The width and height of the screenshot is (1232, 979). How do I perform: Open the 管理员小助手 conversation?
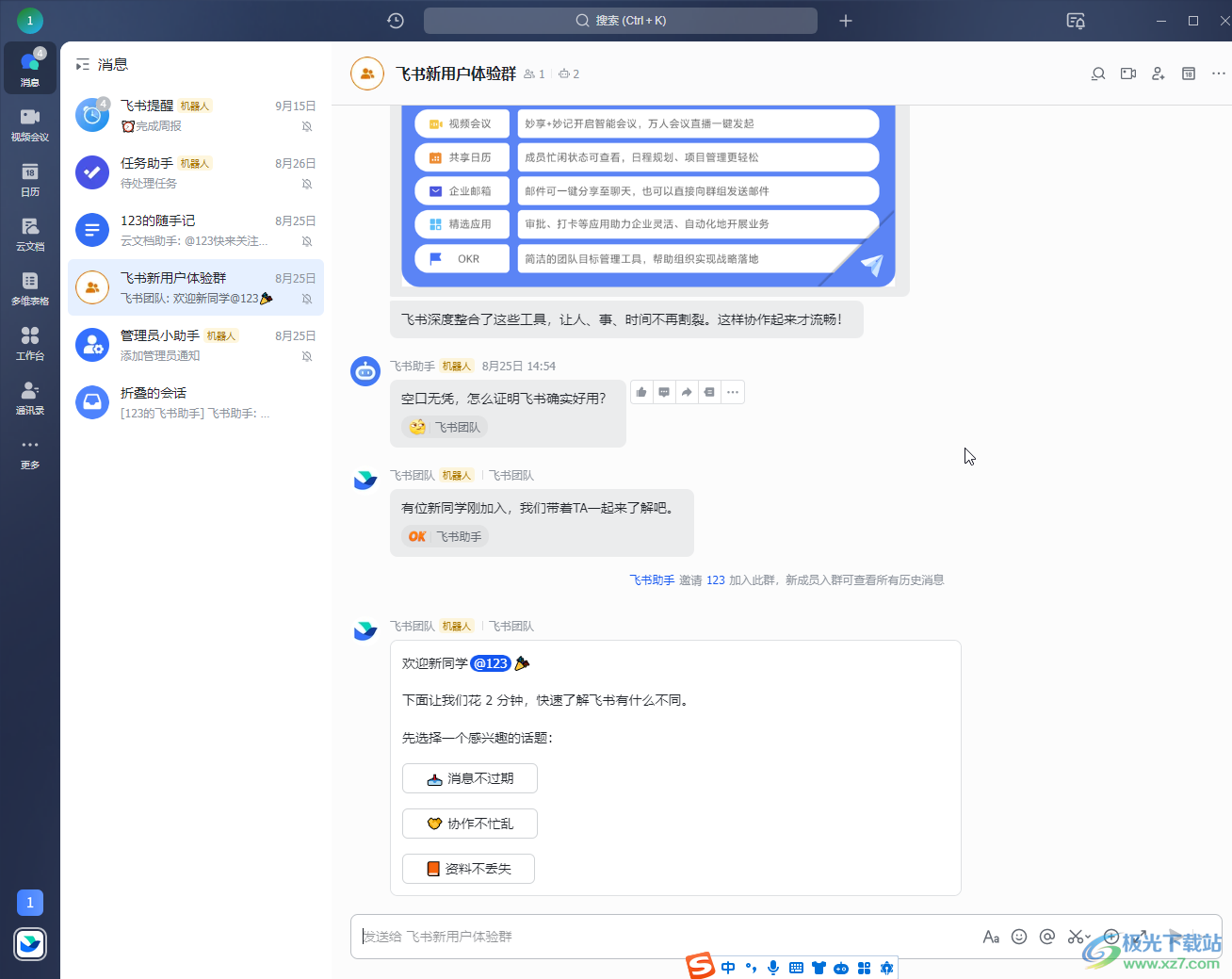pos(196,345)
